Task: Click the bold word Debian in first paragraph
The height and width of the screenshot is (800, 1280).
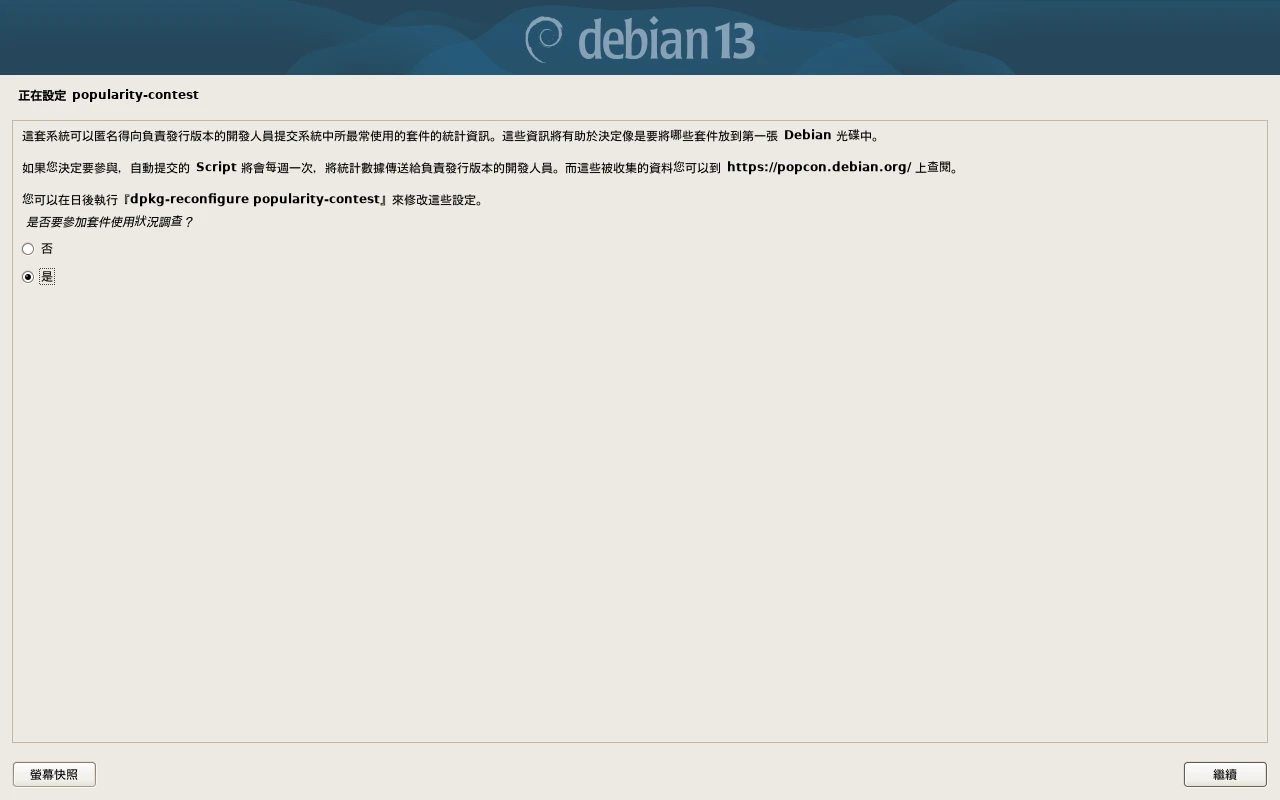Action: point(808,135)
